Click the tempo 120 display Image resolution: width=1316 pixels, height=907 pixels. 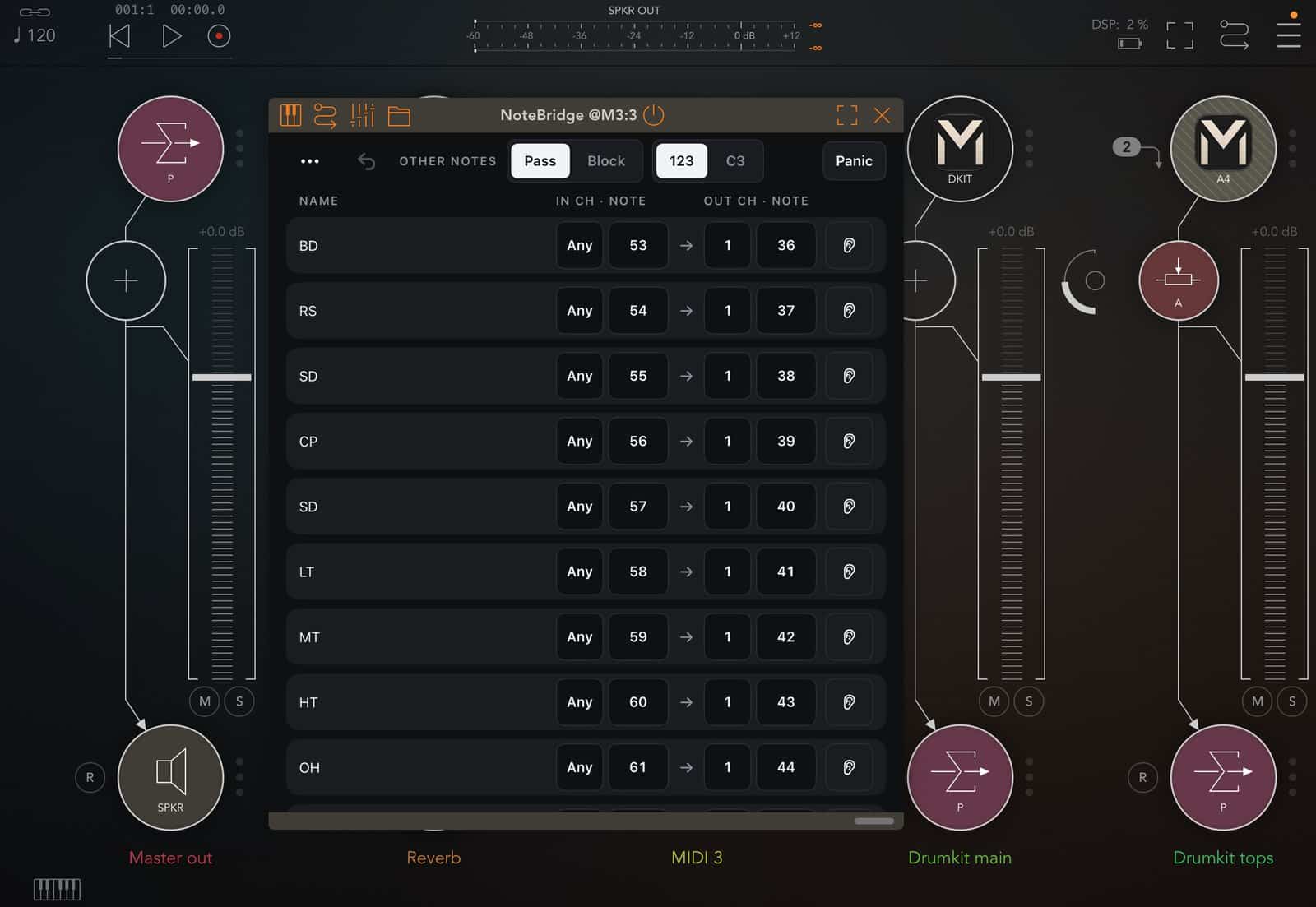[x=35, y=35]
